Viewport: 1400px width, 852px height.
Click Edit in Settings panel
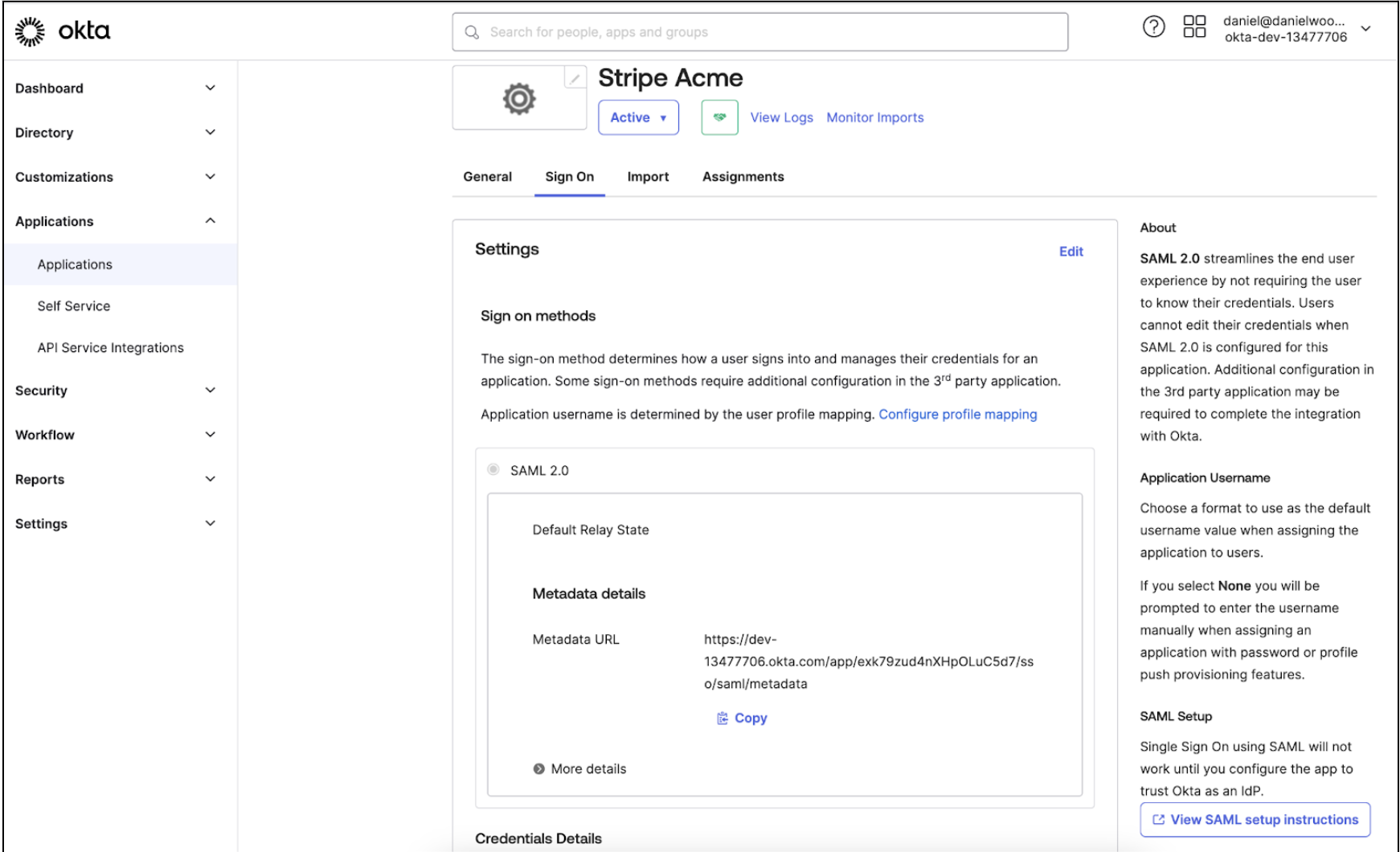1071,252
